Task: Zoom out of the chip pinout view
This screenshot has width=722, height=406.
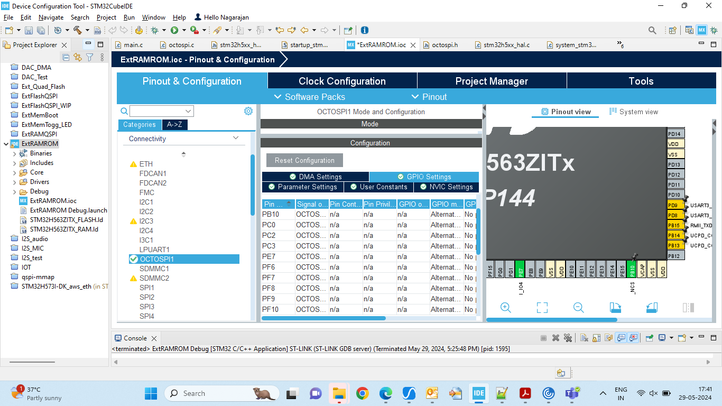Action: [578, 307]
